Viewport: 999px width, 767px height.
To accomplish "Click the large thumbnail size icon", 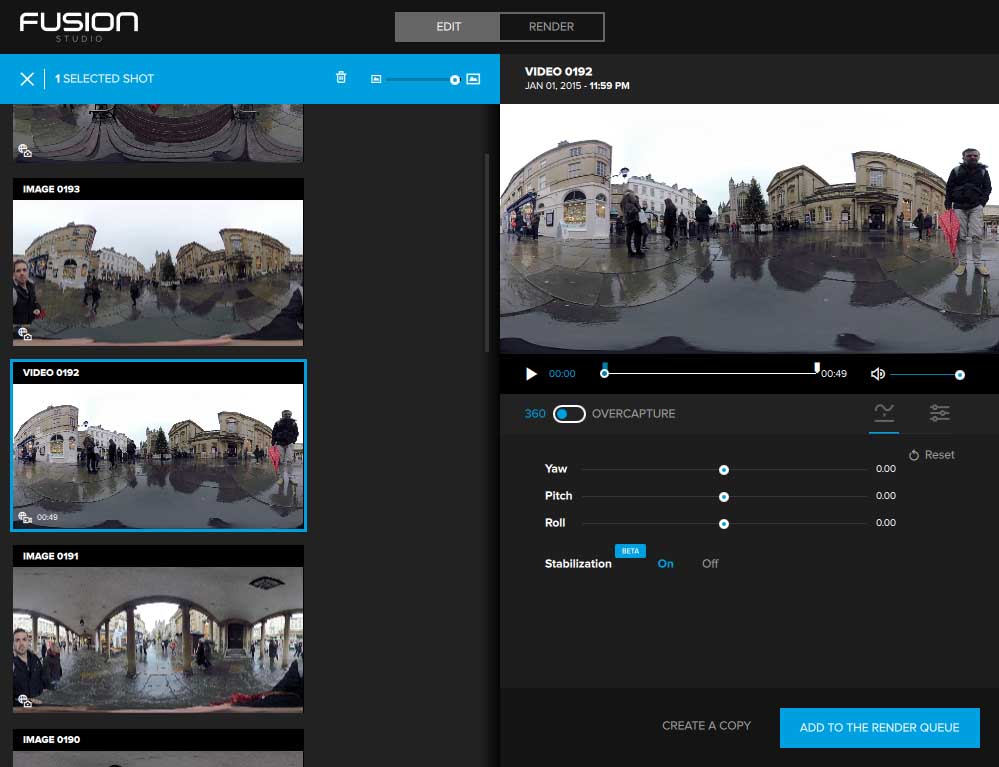I will pos(473,79).
